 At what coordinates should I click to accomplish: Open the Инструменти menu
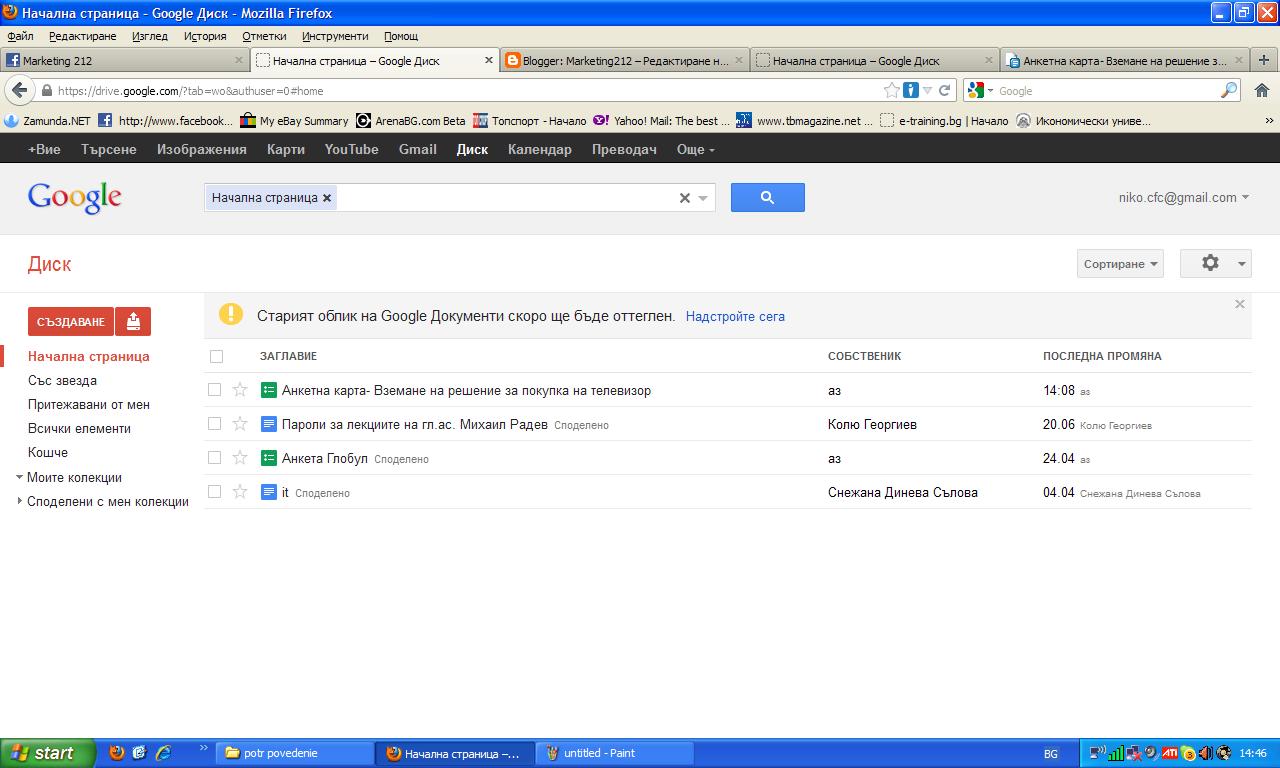coord(335,36)
